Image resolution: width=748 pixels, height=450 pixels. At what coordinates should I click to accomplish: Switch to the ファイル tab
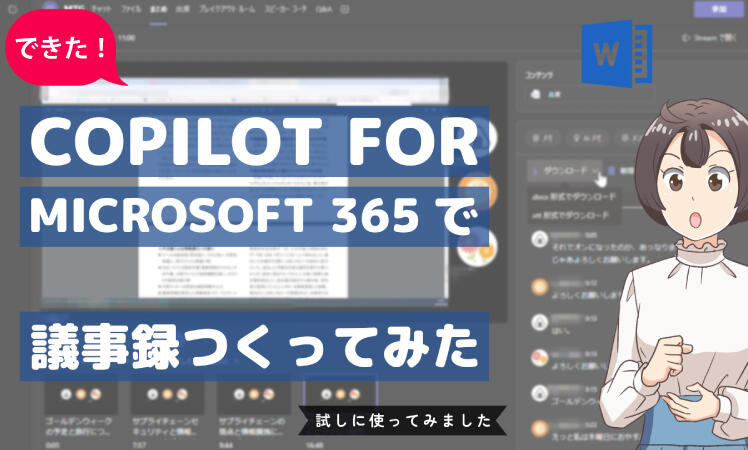tap(131, 9)
